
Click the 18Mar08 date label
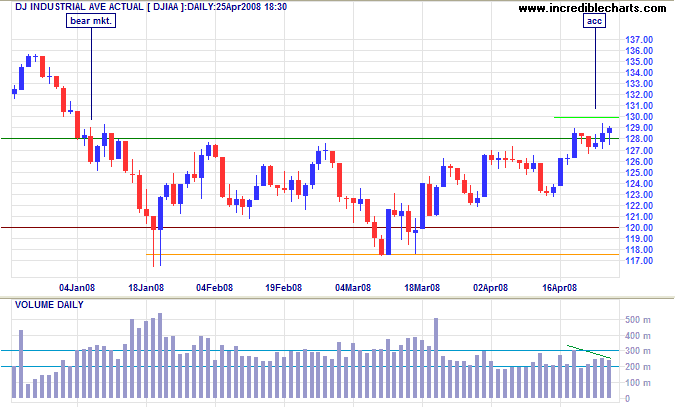pyautogui.click(x=422, y=288)
